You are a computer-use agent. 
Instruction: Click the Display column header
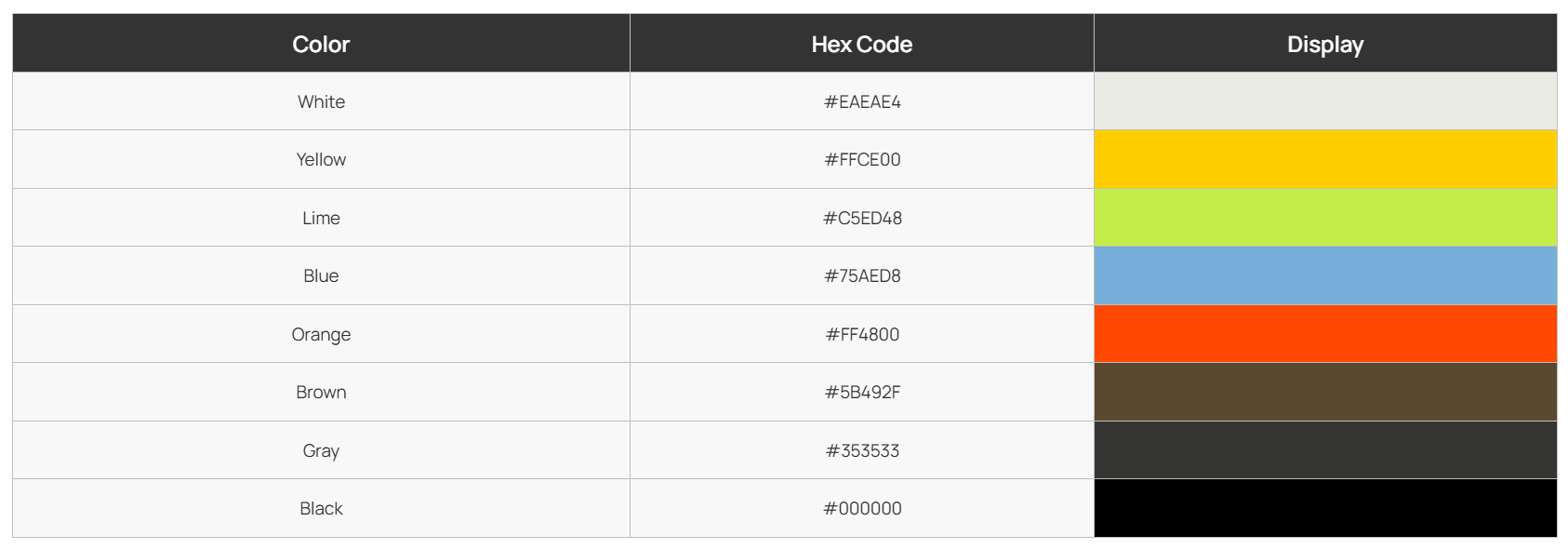1324,44
